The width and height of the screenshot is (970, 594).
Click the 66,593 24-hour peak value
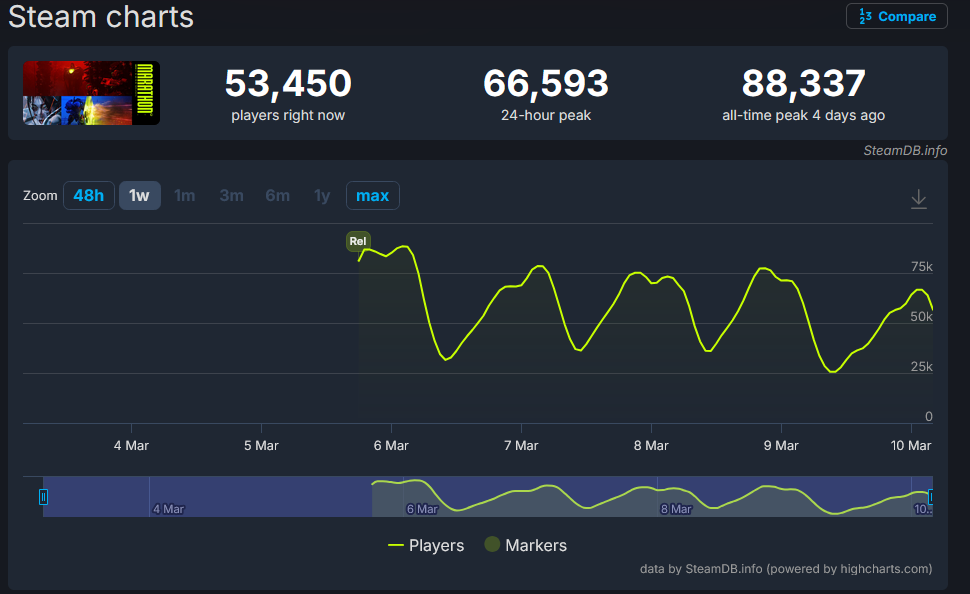(546, 84)
